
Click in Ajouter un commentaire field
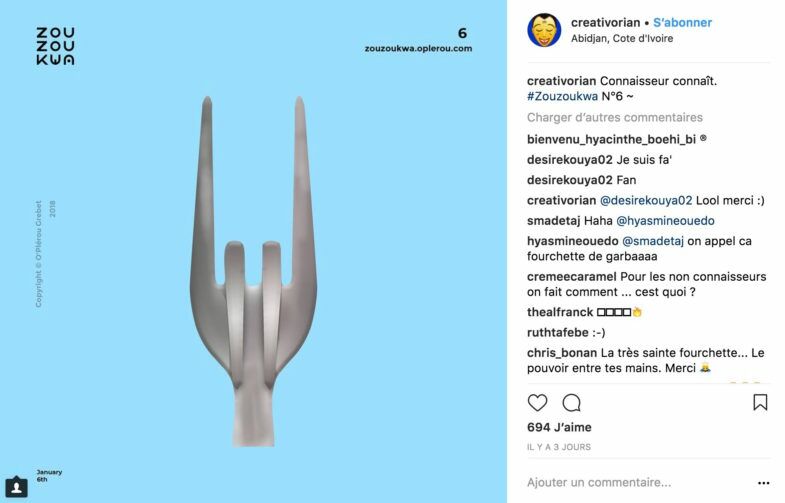[638, 482]
